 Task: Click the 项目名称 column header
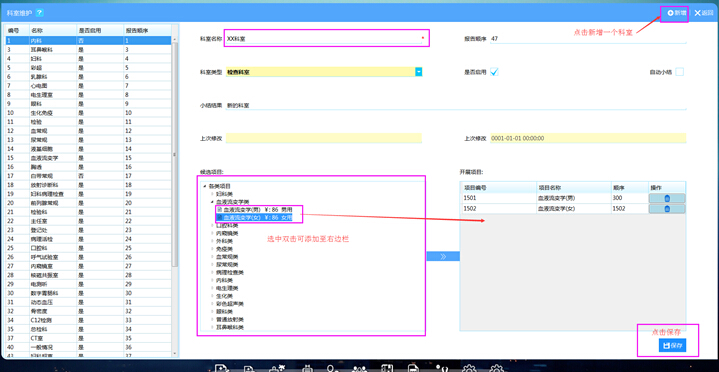pos(574,188)
